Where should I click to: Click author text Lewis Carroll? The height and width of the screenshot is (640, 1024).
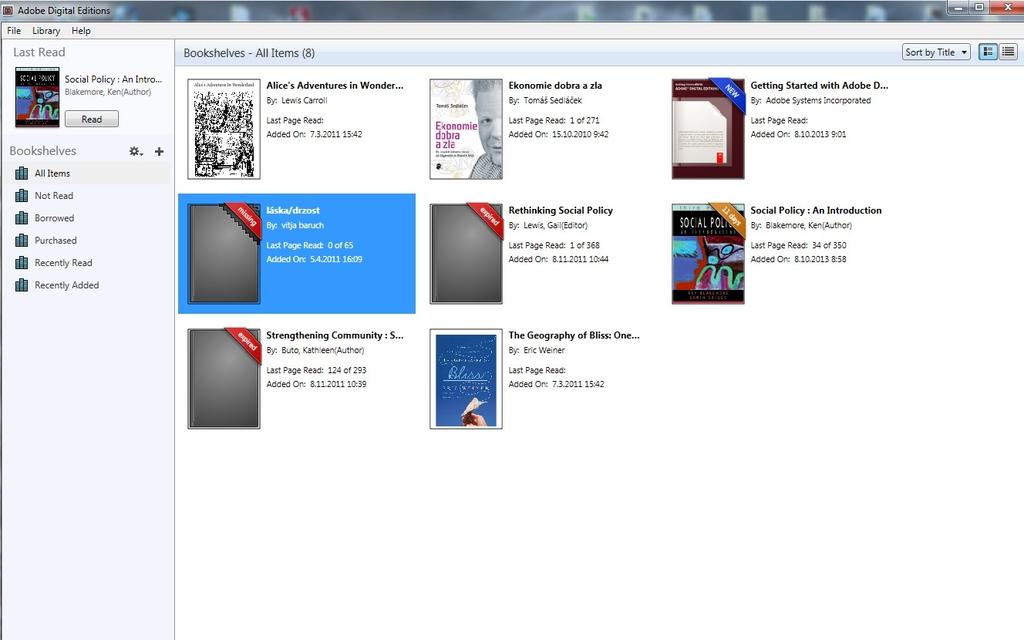coord(304,101)
